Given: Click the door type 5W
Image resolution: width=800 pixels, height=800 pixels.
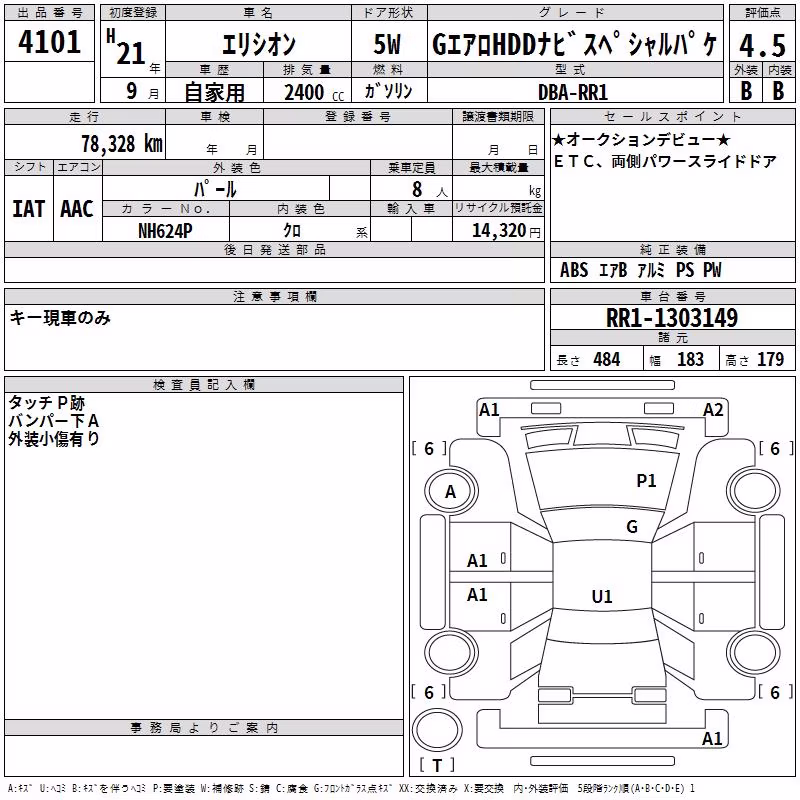Looking at the screenshot, I should click(387, 44).
